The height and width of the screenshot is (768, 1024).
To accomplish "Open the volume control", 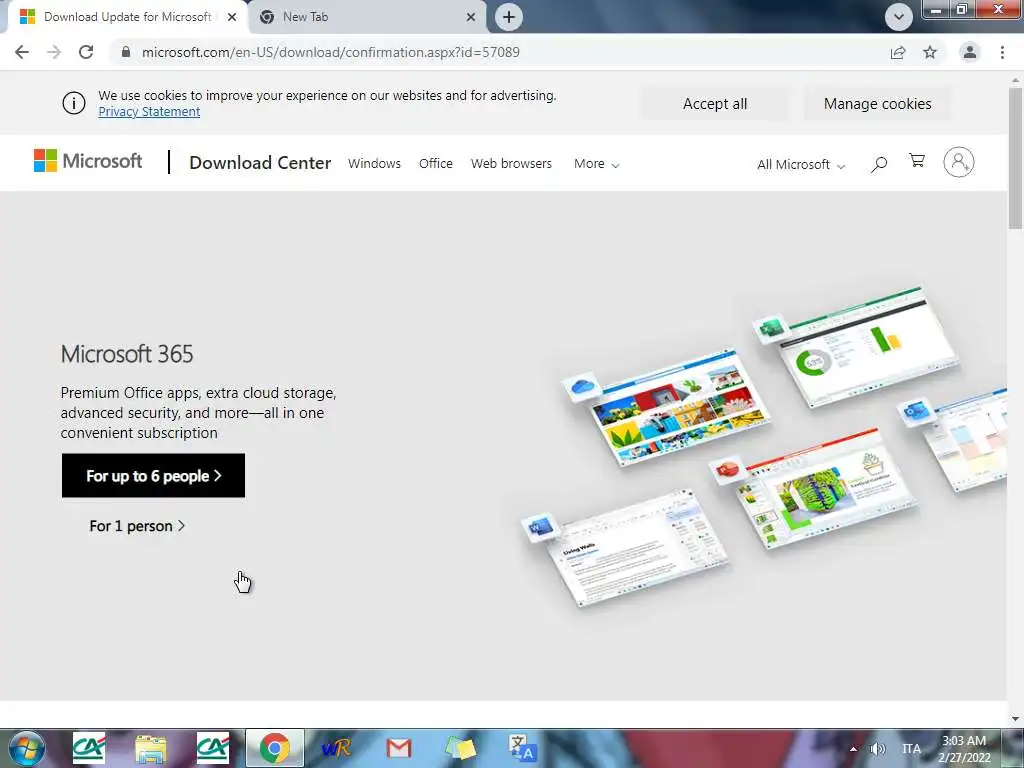I will click(878, 749).
